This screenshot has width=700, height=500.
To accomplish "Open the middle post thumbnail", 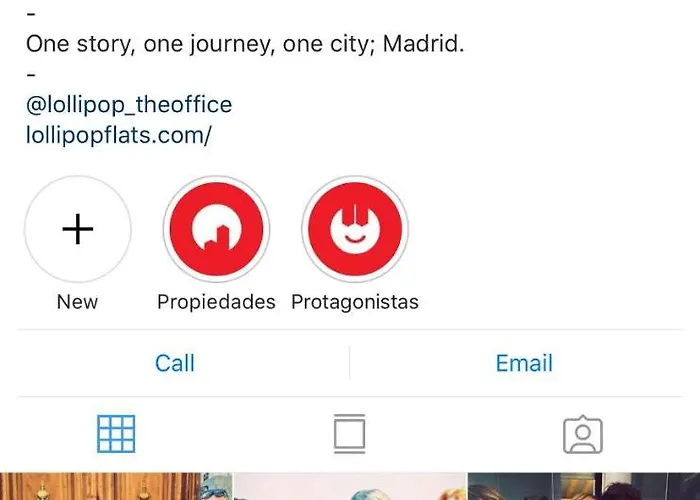I will pyautogui.click(x=350, y=486).
